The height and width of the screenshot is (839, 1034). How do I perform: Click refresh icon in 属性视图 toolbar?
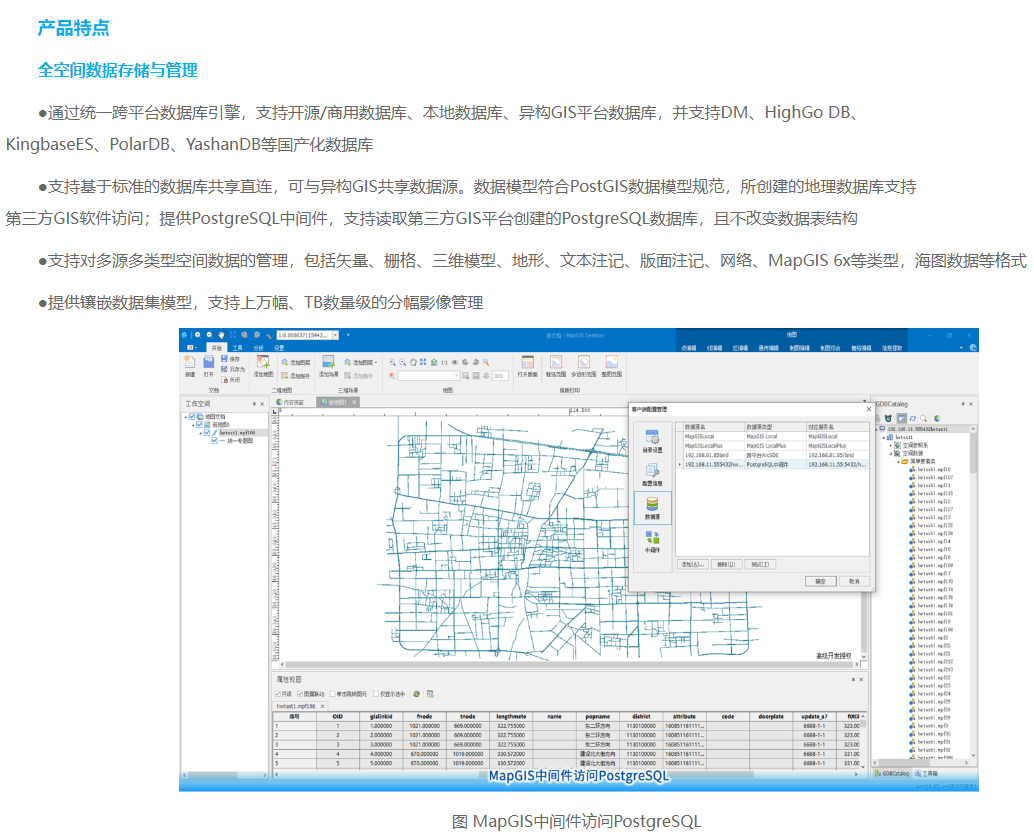click(x=416, y=694)
